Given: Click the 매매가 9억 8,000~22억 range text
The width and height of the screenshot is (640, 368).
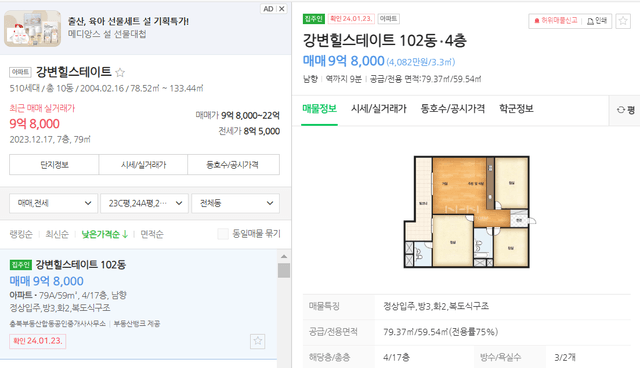Looking at the screenshot, I should pyautogui.click(x=238, y=115).
